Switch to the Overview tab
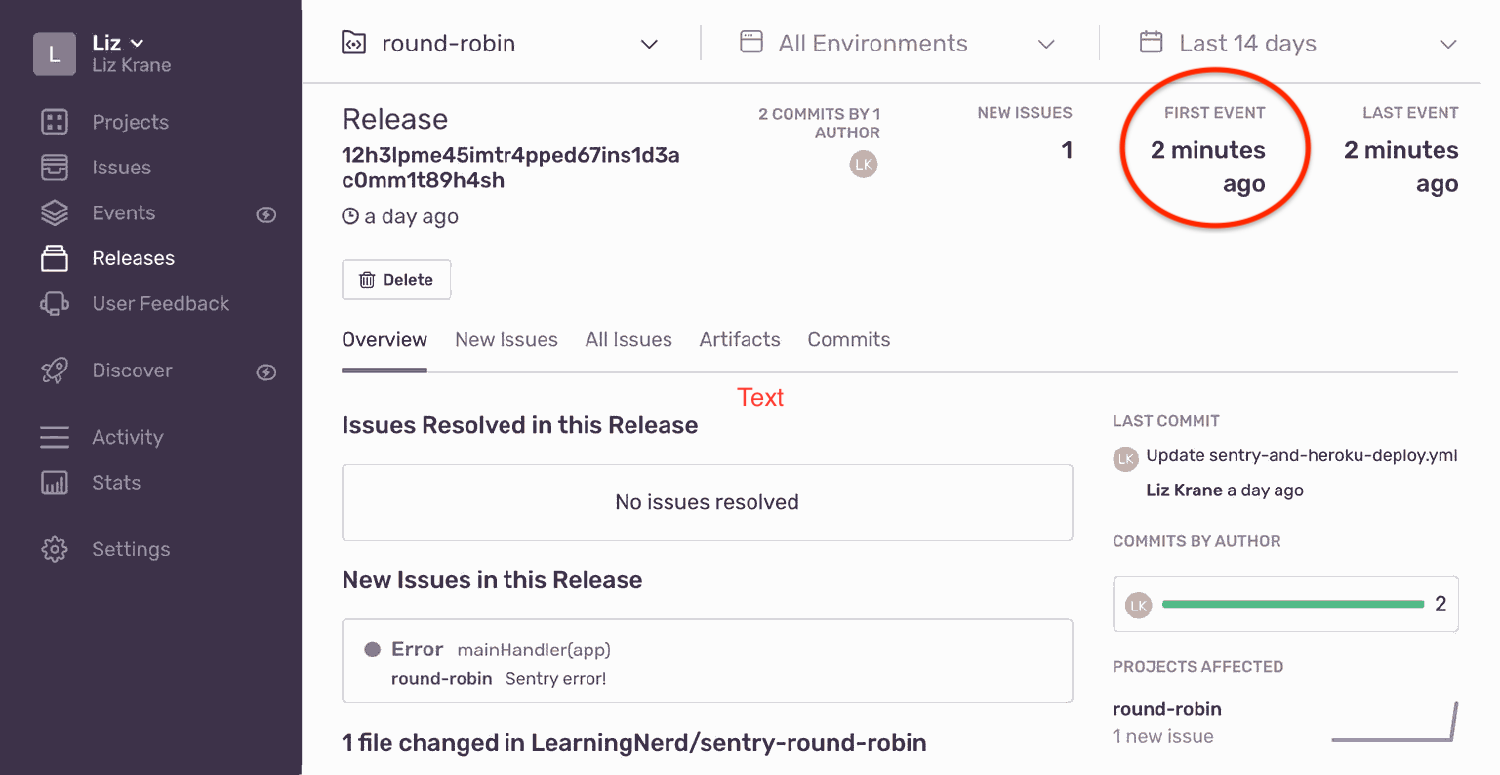This screenshot has height=775, width=1500. click(x=384, y=340)
